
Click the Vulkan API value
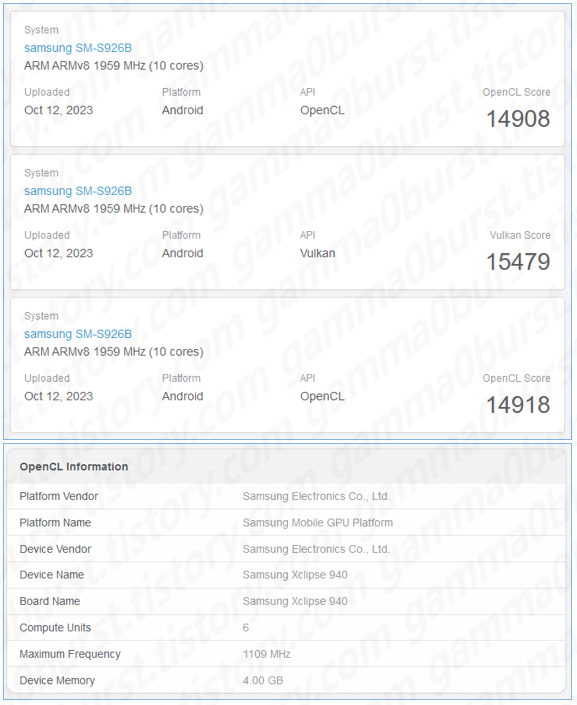[x=318, y=253]
